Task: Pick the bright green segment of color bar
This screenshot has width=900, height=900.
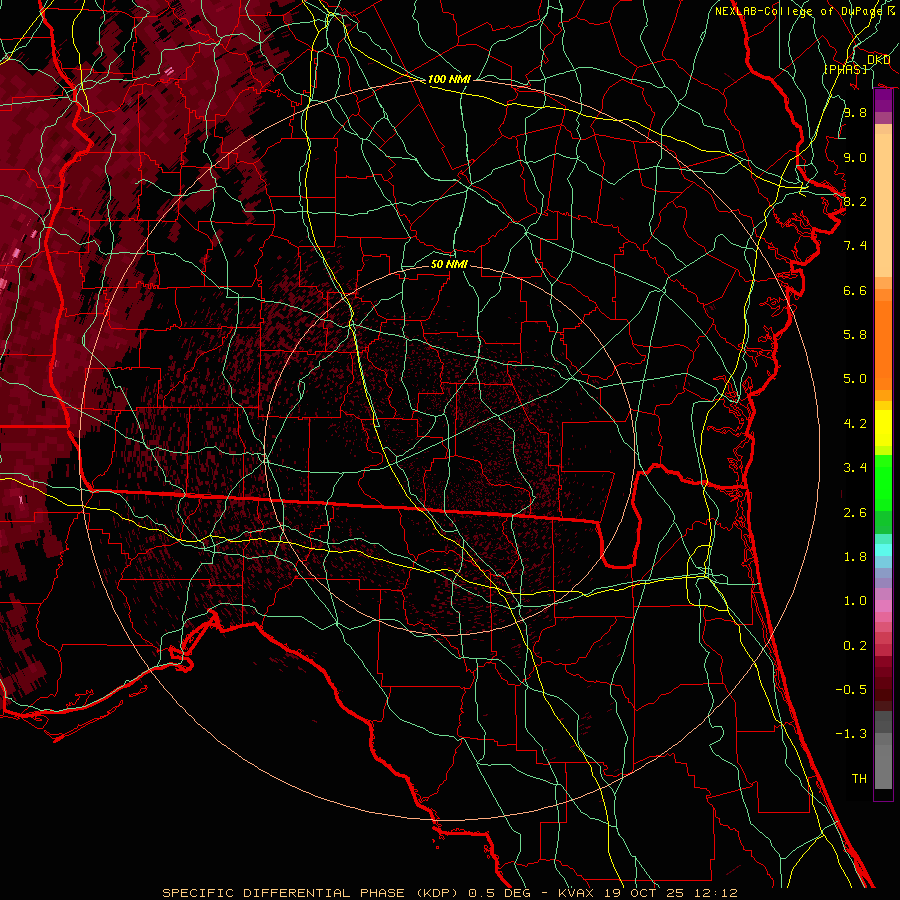Action: [x=883, y=482]
